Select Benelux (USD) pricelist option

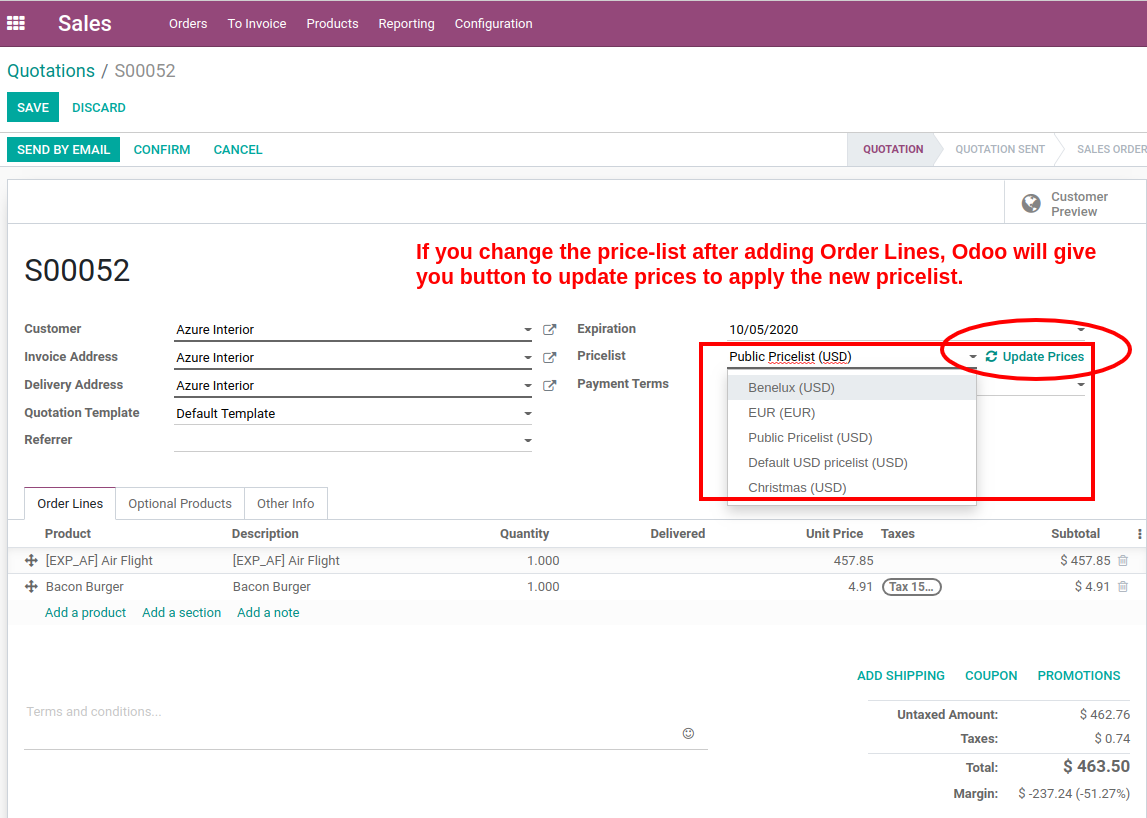point(851,388)
